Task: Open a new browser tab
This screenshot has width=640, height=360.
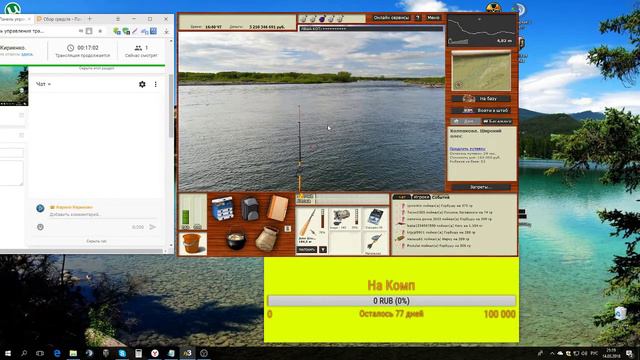Action: point(90,19)
